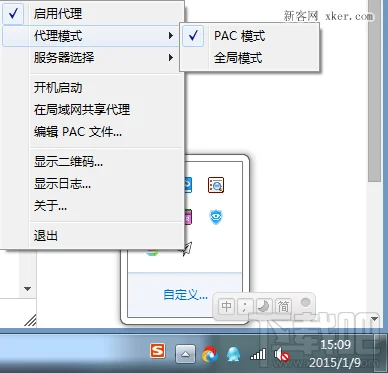Open the 关于... dialog
This screenshot has height=373, width=388.
[x=93, y=206]
